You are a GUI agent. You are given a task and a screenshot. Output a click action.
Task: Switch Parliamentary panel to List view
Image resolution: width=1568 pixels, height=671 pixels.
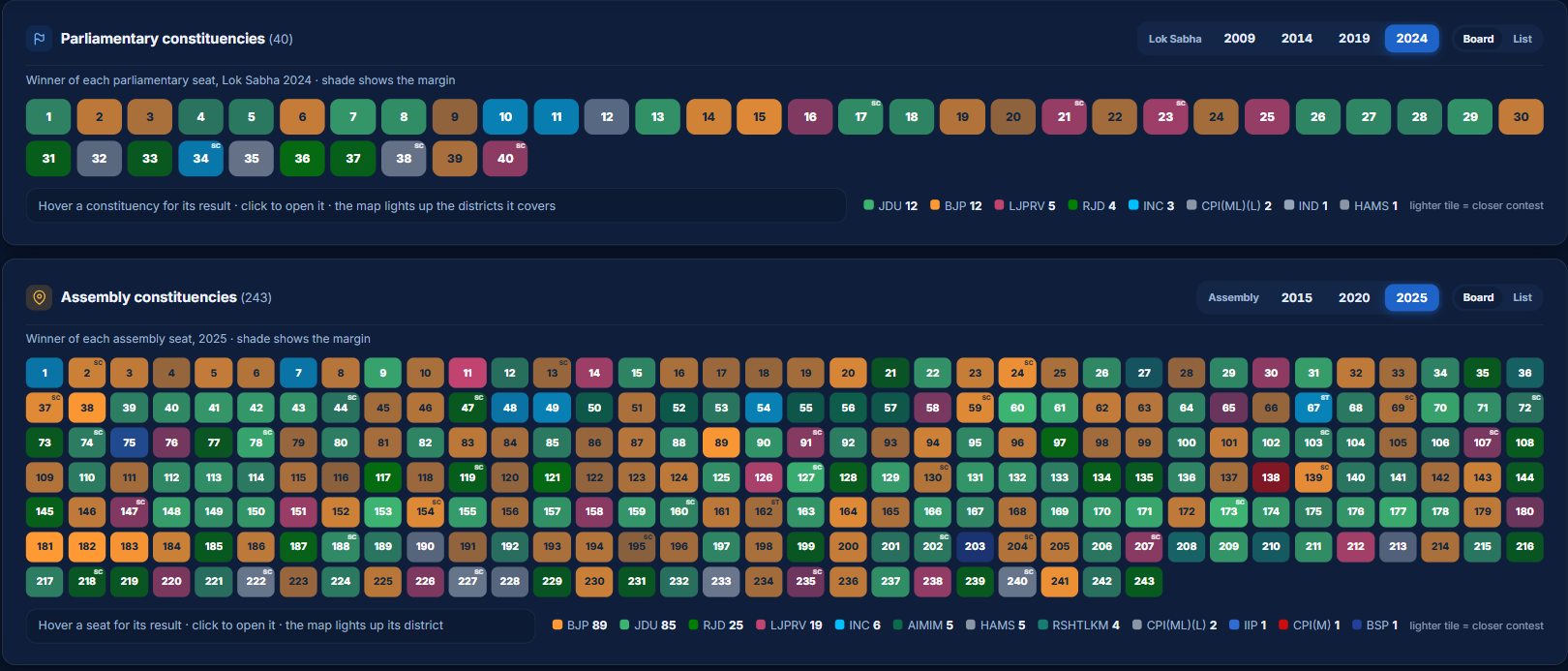pyautogui.click(x=1522, y=39)
